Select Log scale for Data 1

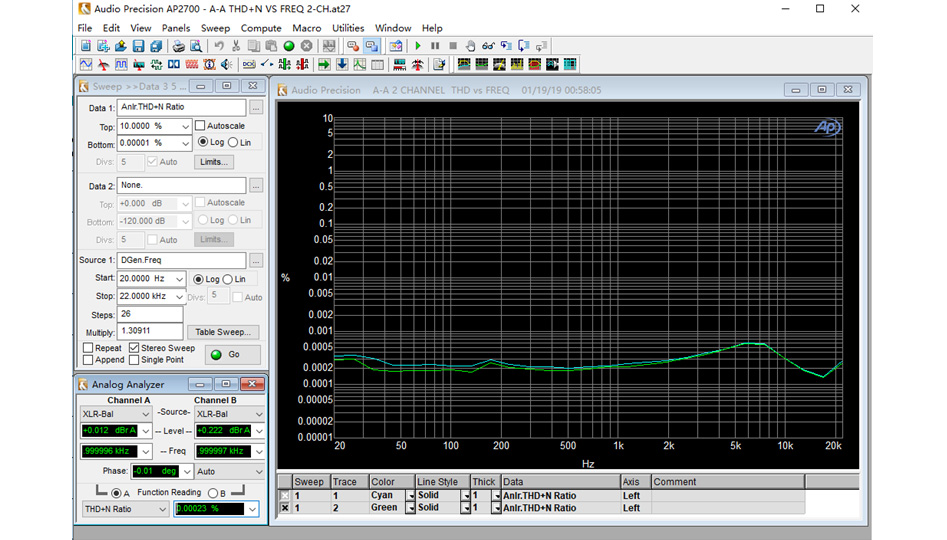click(203, 142)
